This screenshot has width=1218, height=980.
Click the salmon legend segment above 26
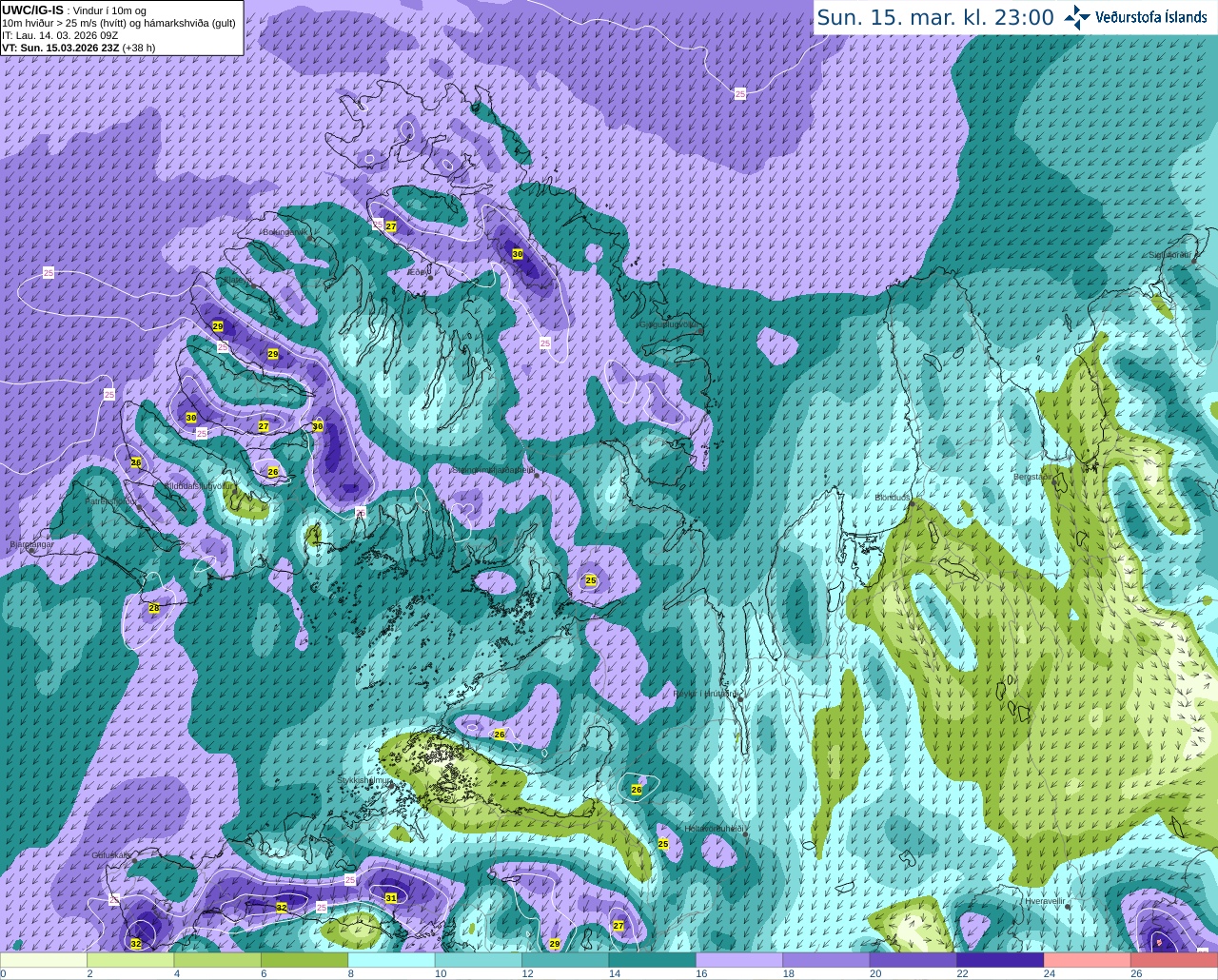pyautogui.click(x=1174, y=960)
